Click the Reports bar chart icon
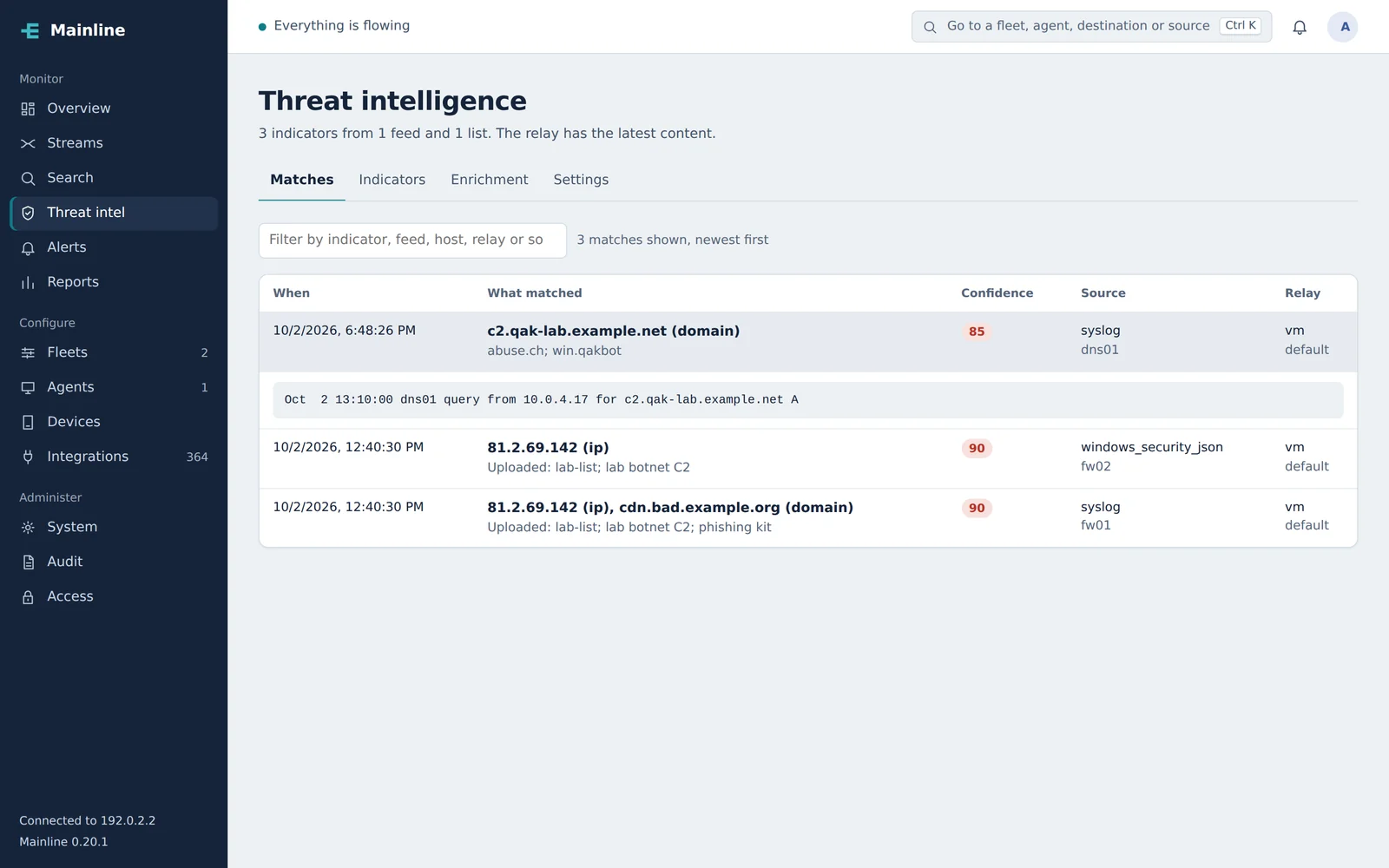Viewport: 1389px width, 868px height. 28,282
